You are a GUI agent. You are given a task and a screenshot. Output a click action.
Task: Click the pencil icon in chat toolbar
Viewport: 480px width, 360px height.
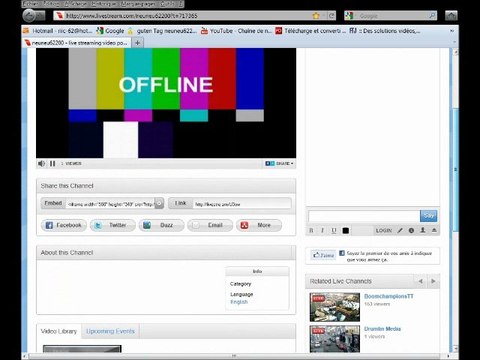tap(400, 230)
